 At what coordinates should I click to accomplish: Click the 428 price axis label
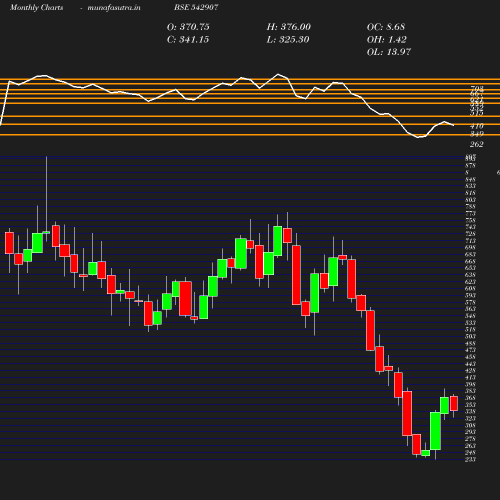click(x=470, y=371)
